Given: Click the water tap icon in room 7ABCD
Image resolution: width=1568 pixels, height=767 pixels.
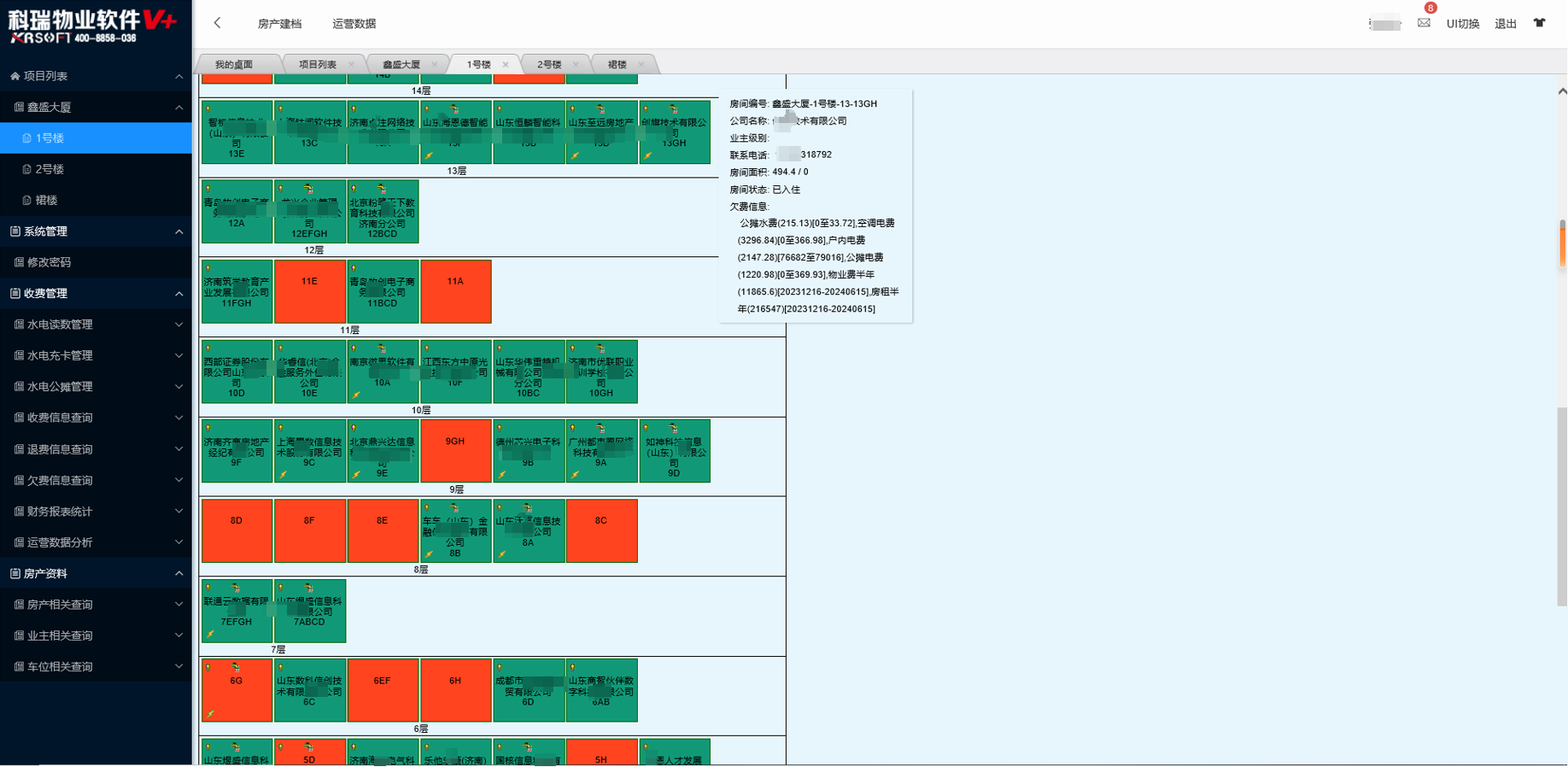Looking at the screenshot, I should coord(308,588).
